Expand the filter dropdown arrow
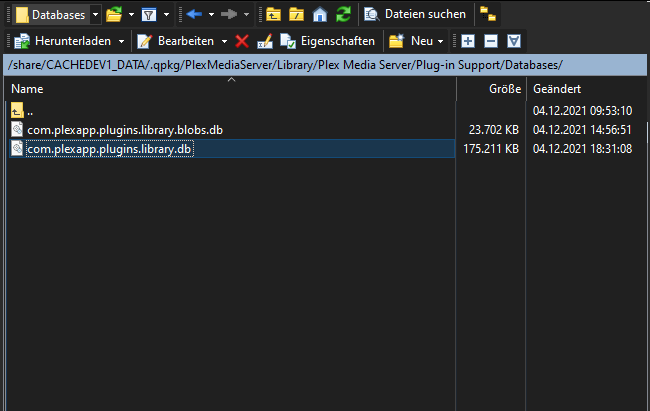The image size is (650, 411). (166, 15)
